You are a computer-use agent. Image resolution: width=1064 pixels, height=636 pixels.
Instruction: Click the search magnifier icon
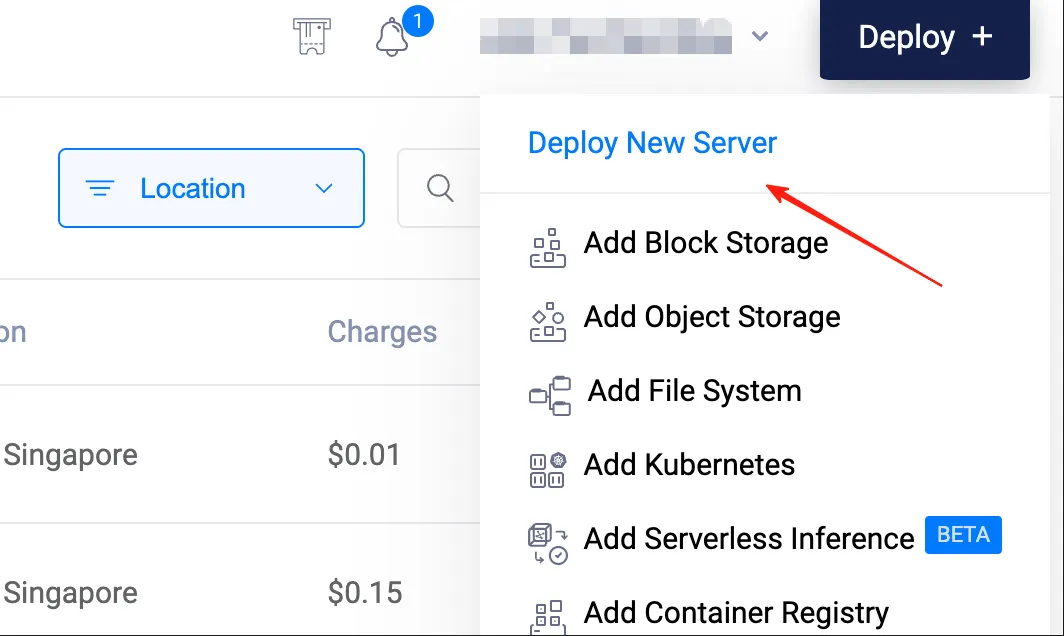pos(440,188)
